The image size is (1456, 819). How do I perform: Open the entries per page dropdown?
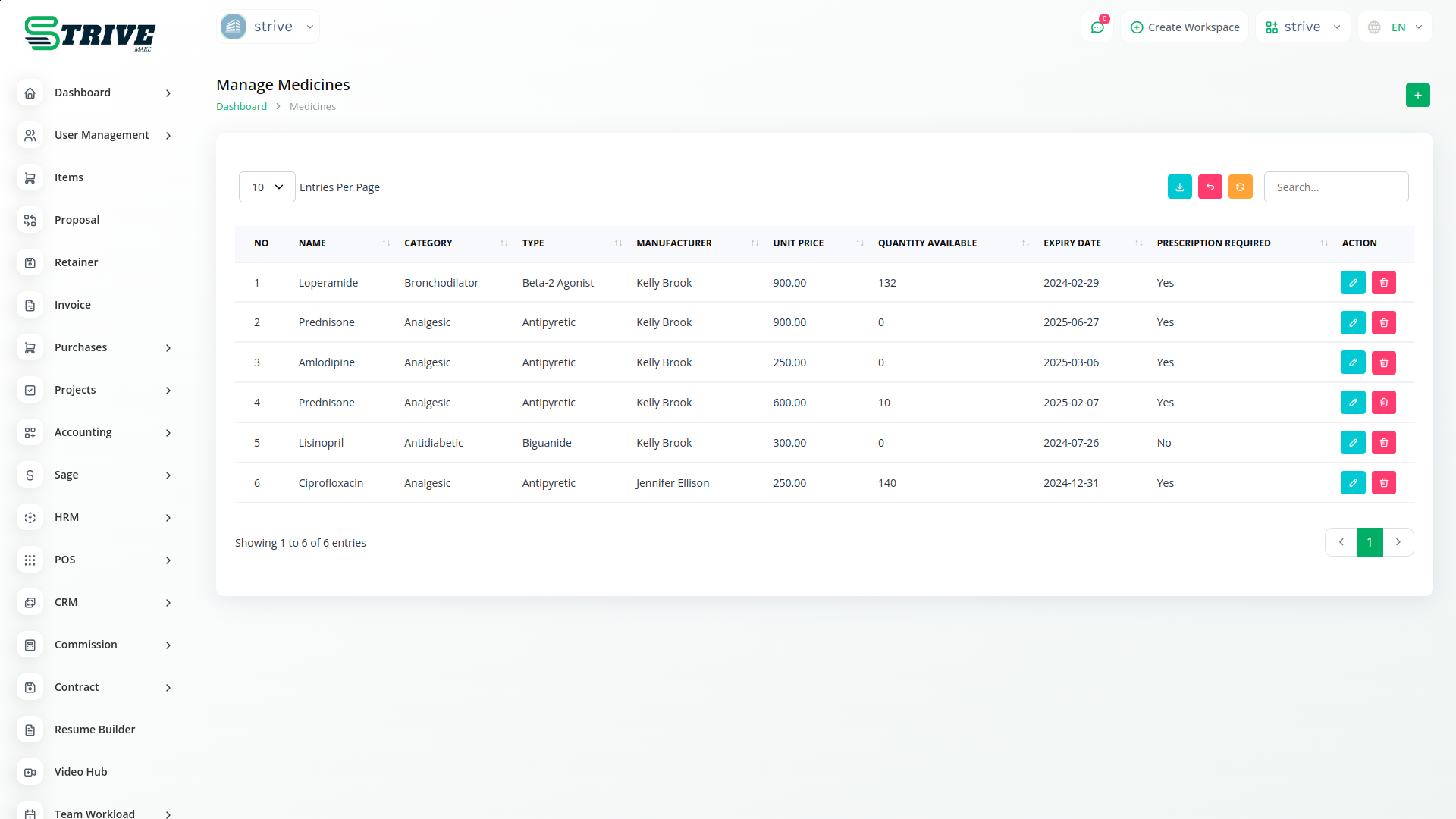(267, 187)
